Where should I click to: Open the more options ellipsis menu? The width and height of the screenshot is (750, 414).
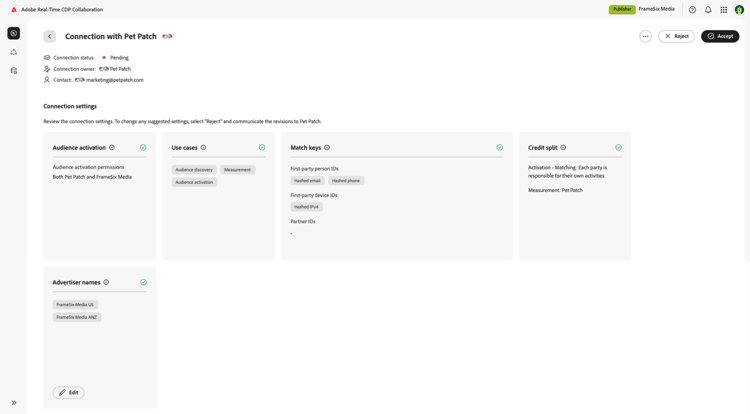pyautogui.click(x=645, y=36)
